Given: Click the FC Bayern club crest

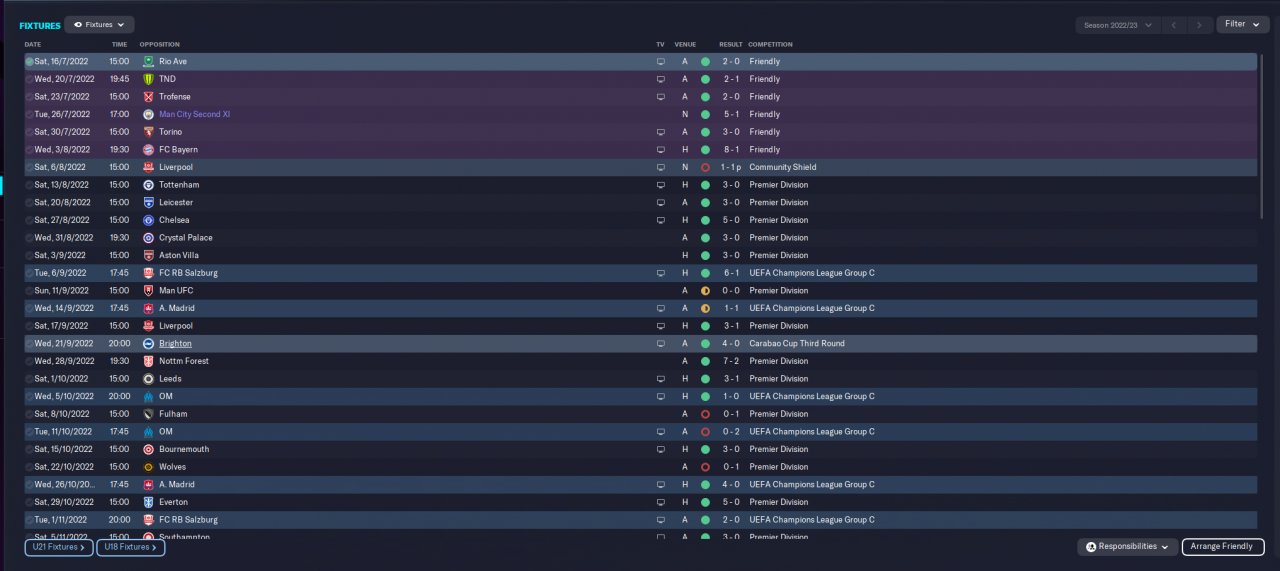Looking at the screenshot, I should [149, 150].
